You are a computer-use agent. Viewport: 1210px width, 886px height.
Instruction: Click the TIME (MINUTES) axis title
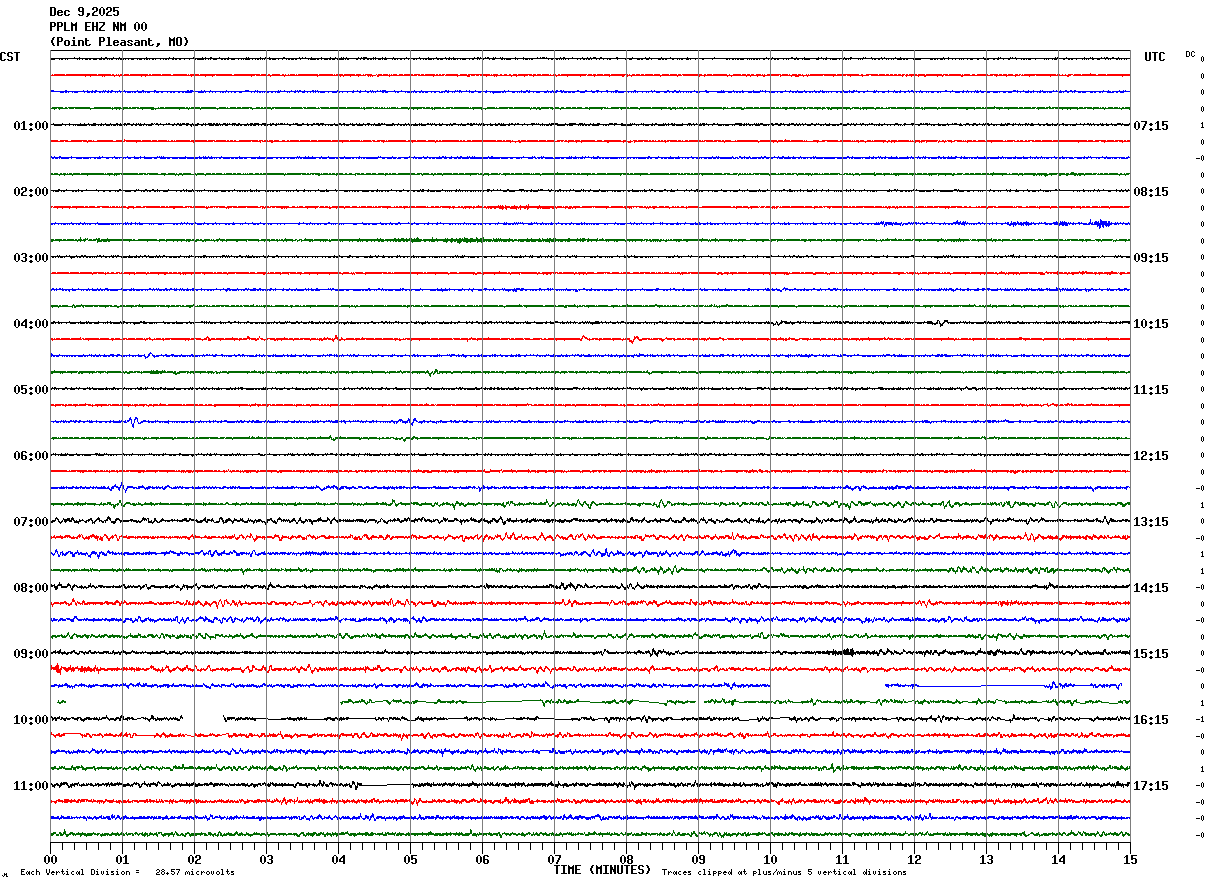[602, 870]
